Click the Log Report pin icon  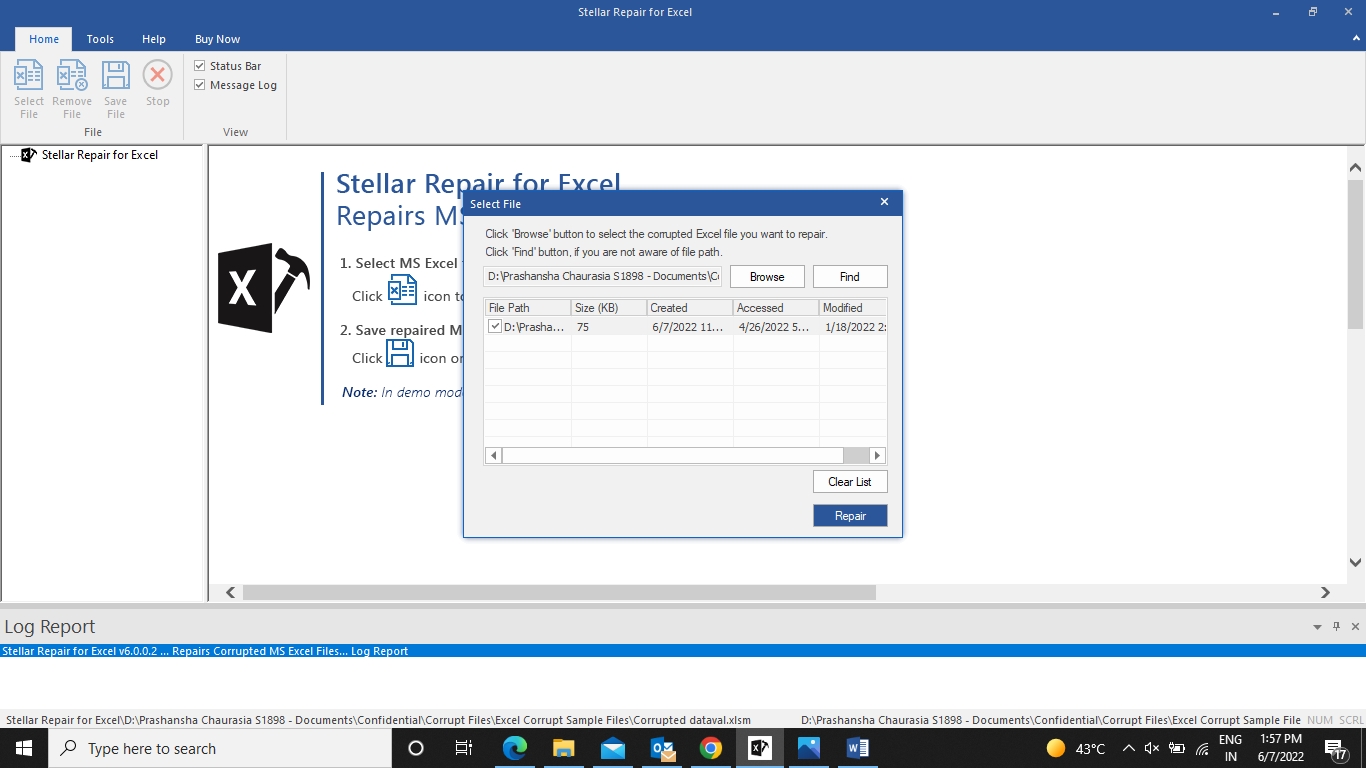1336,627
